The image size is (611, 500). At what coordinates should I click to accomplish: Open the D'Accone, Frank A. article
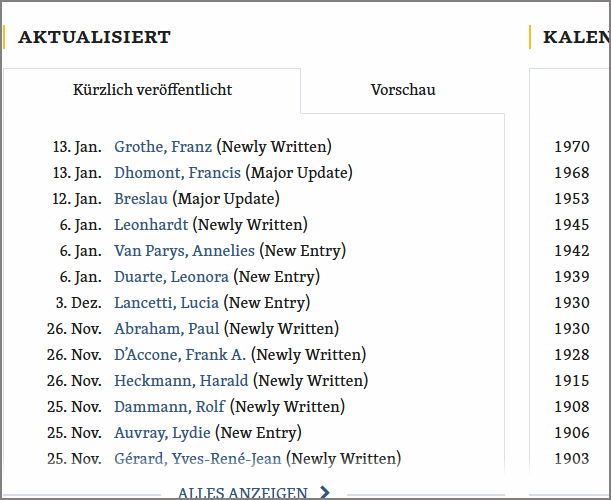coord(180,355)
